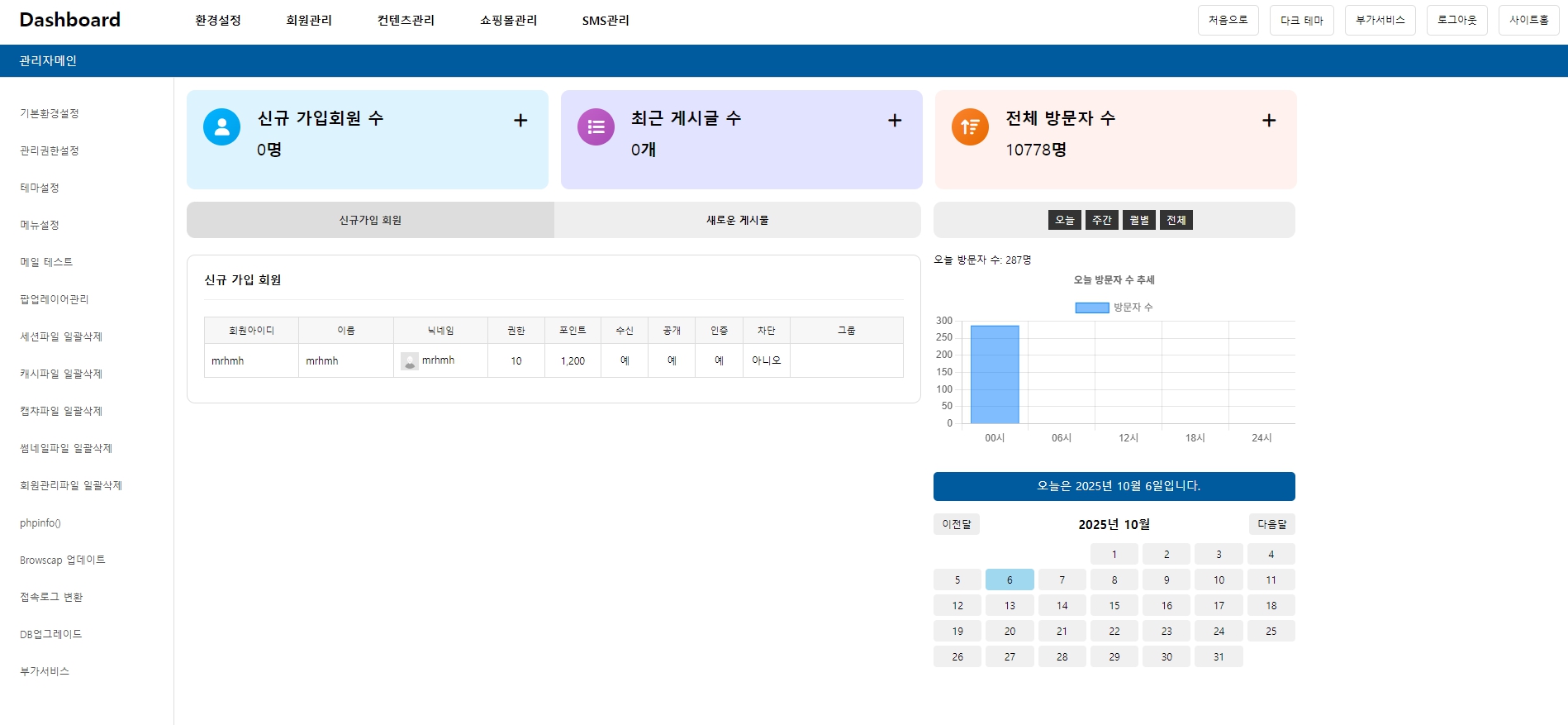Go to previous month with 이전달
This screenshot has width=1568, height=725.
(x=957, y=524)
